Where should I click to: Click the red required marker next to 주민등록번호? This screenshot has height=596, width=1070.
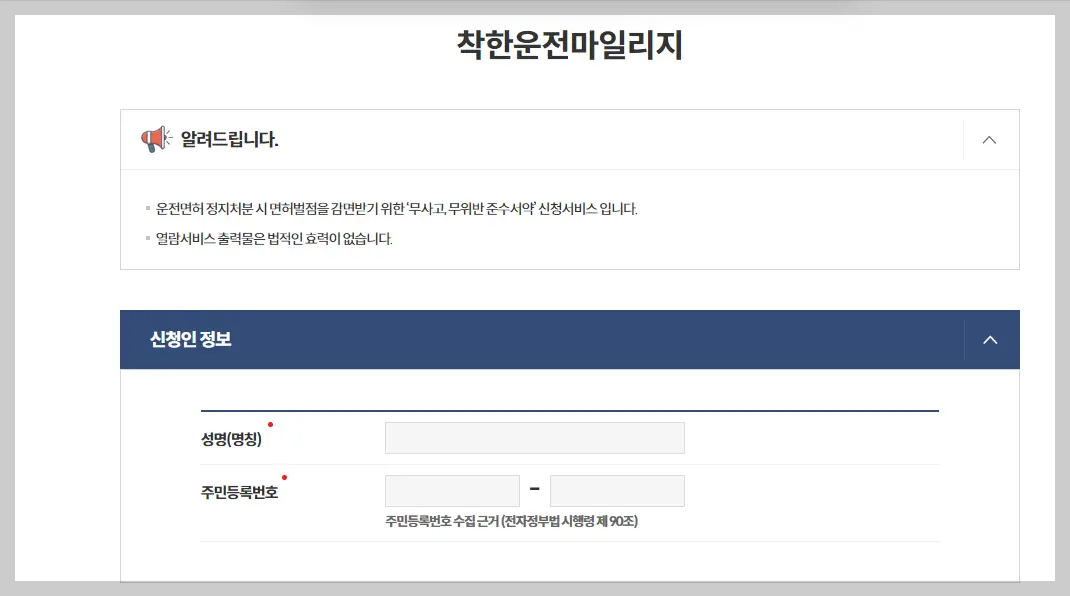(287, 477)
